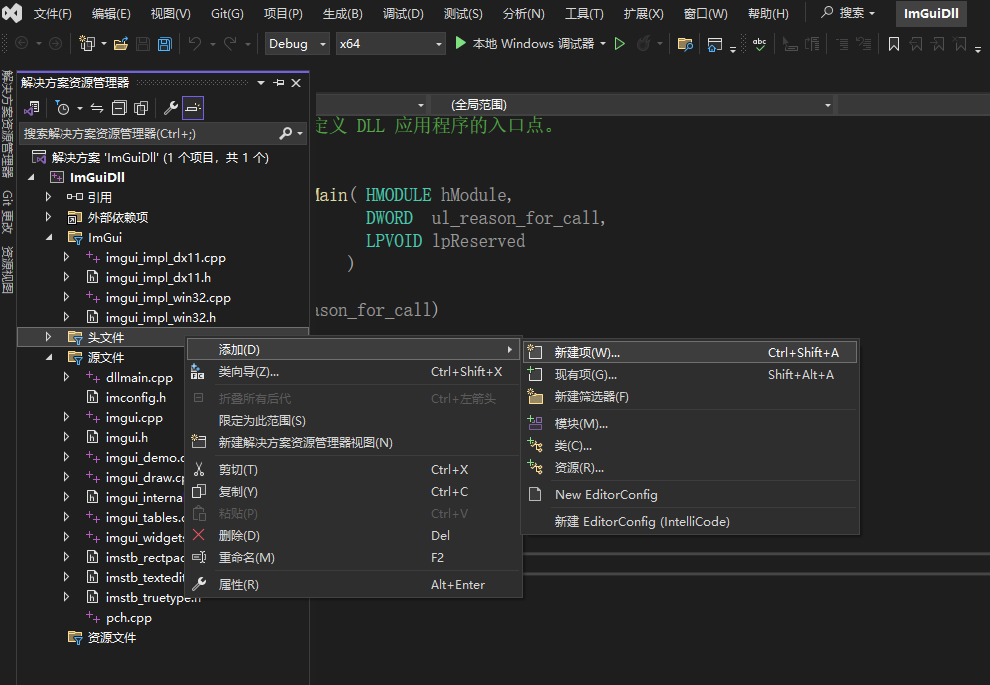Image resolution: width=990 pixels, height=685 pixels.
Task: Click the red Delete X icon
Action: point(199,535)
